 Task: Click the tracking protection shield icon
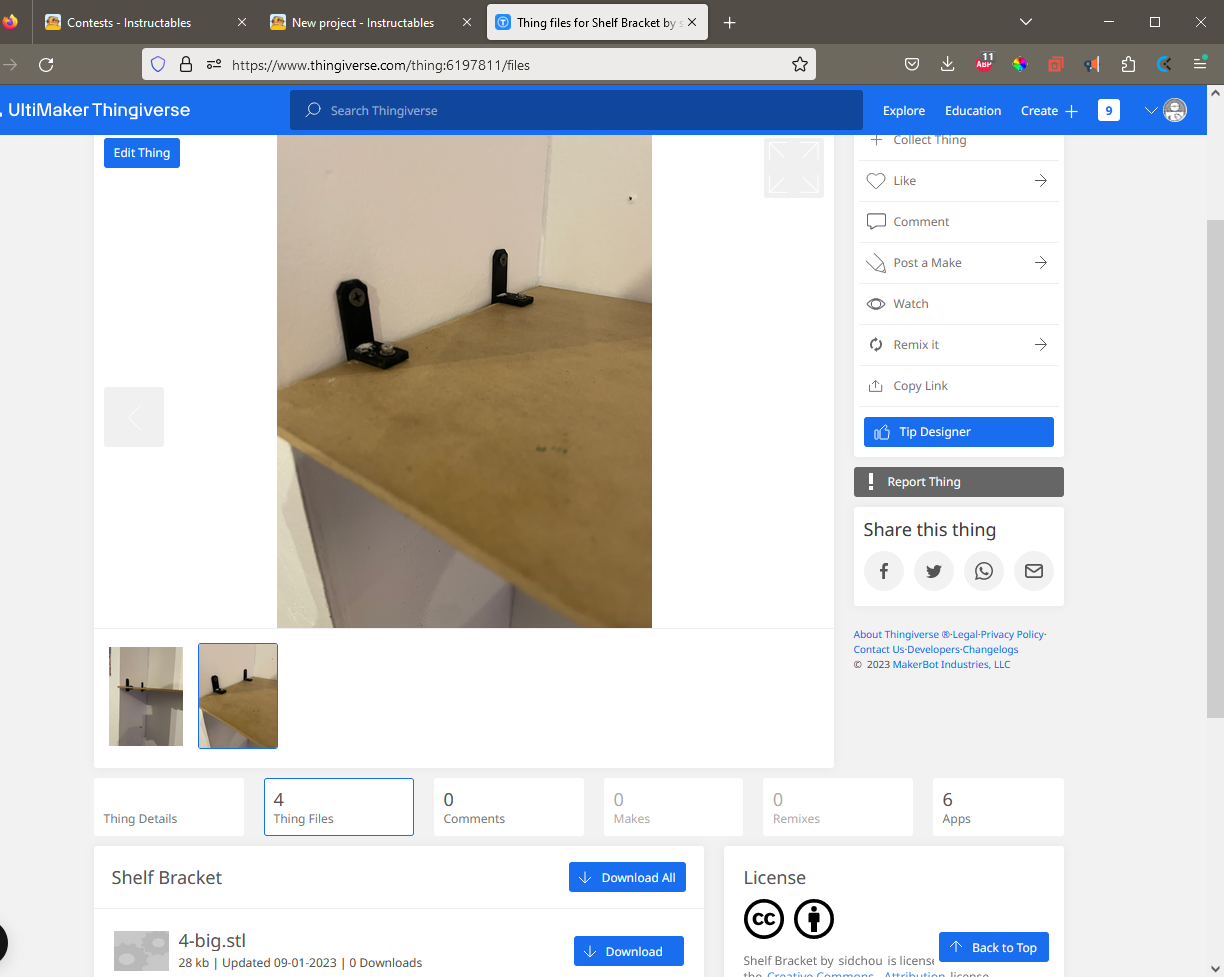[157, 64]
